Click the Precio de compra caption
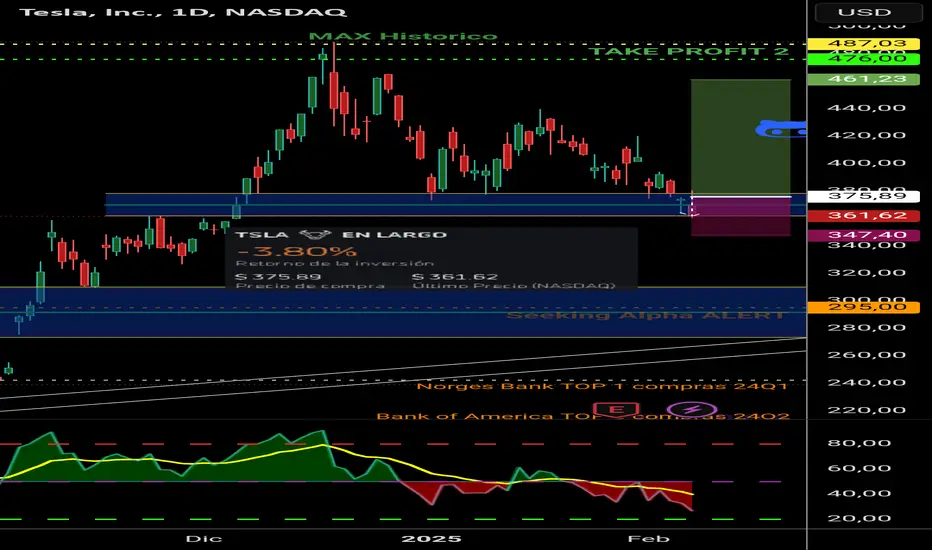 [310, 286]
